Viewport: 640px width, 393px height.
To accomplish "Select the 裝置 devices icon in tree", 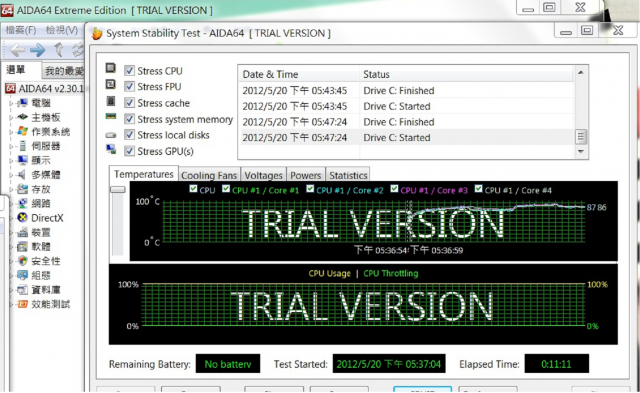I will (22, 232).
